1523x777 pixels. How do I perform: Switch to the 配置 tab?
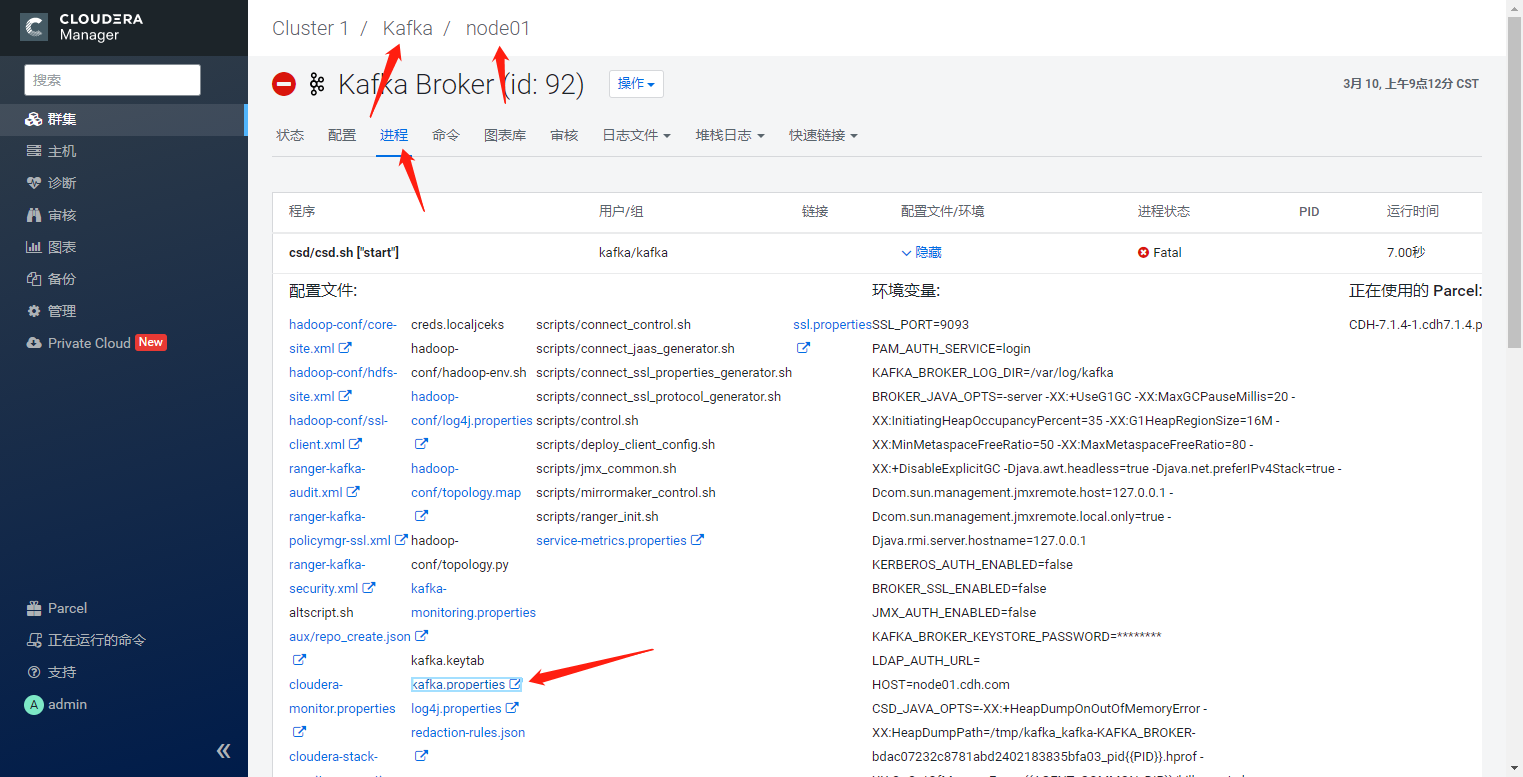pyautogui.click(x=342, y=135)
